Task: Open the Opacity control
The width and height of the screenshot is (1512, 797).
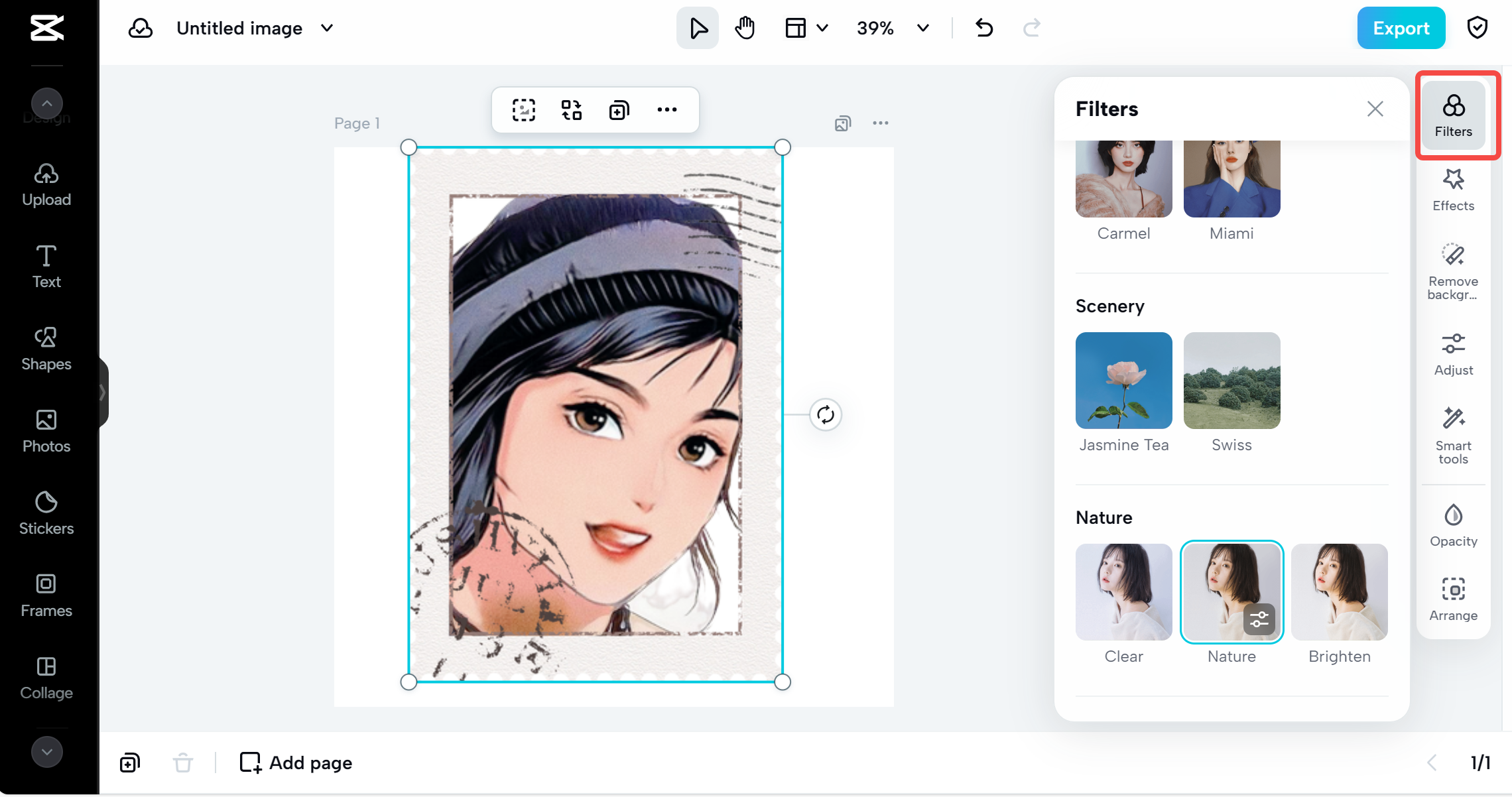Action: coord(1453,524)
